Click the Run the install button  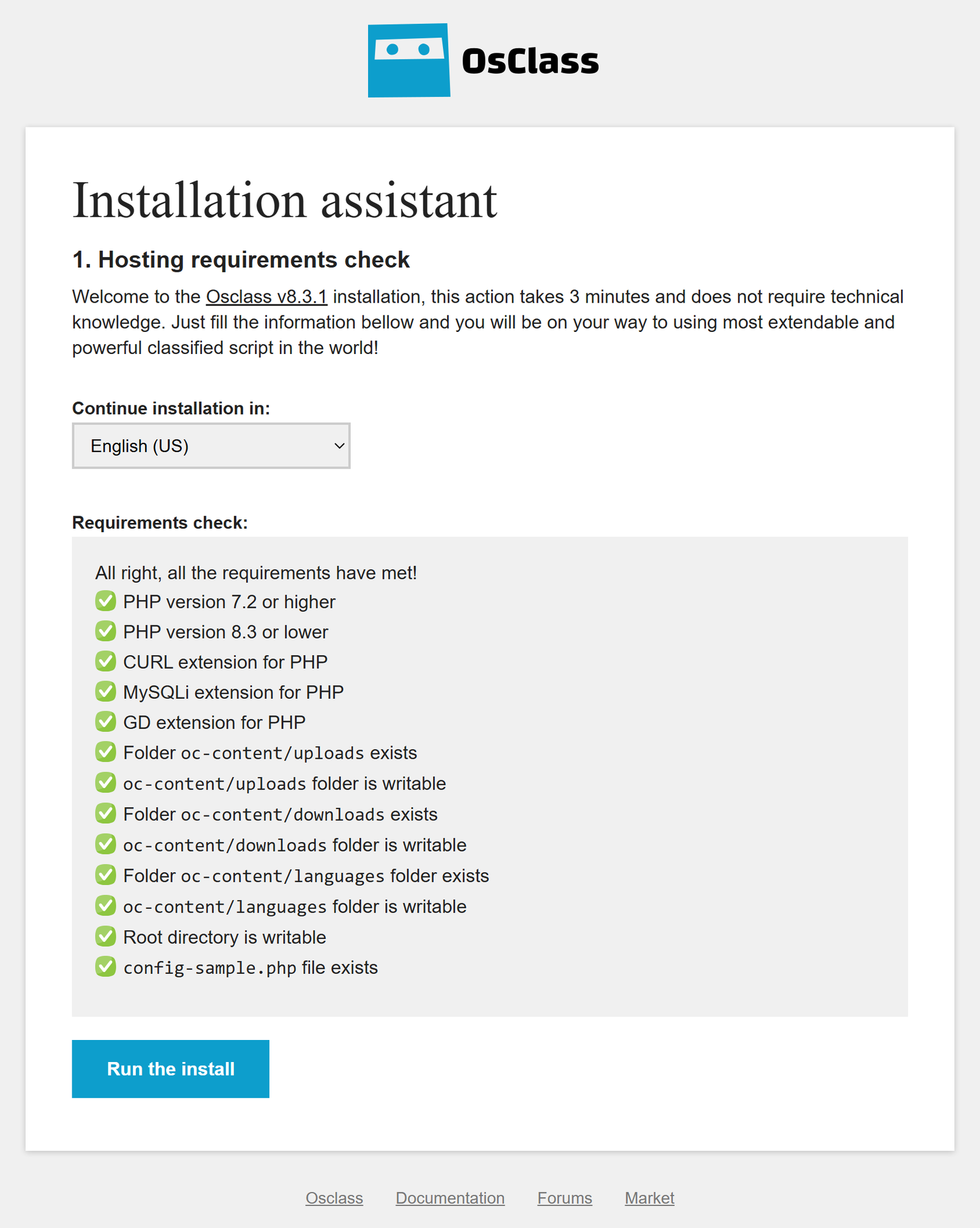[171, 1069]
